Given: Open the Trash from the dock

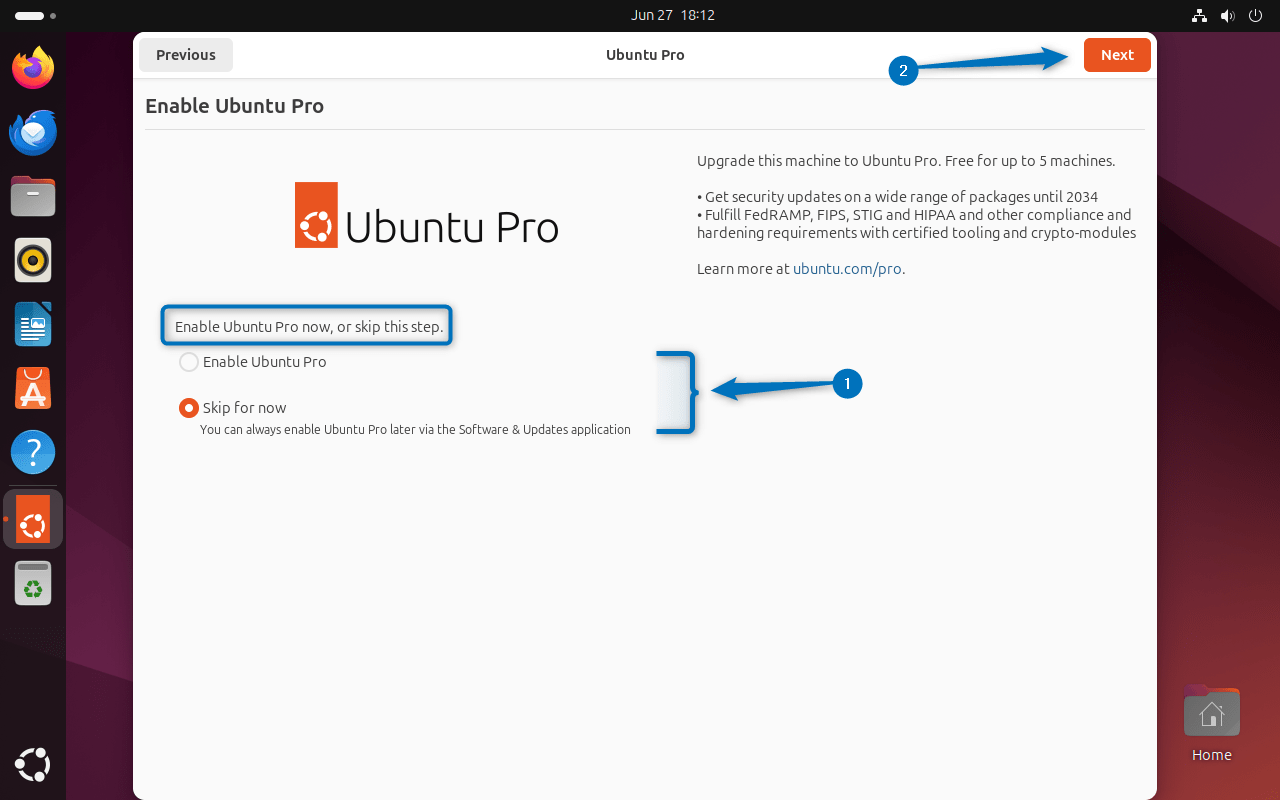Looking at the screenshot, I should pyautogui.click(x=32, y=583).
